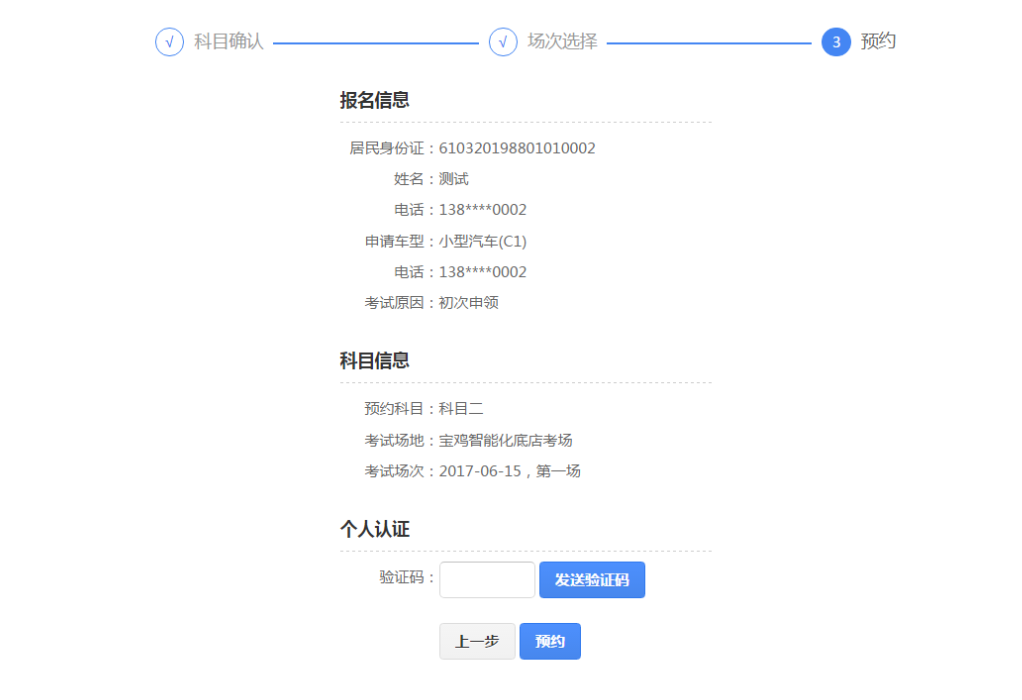This screenshot has width=1022, height=700.
Task: Click the 科目信息 section heading
Action: [x=375, y=361]
